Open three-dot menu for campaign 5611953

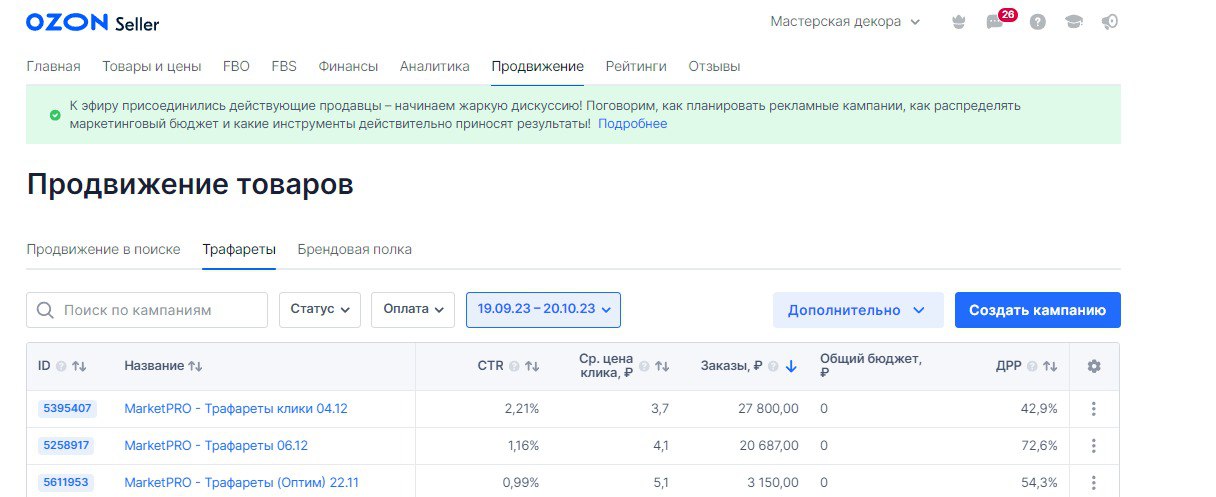click(1094, 483)
